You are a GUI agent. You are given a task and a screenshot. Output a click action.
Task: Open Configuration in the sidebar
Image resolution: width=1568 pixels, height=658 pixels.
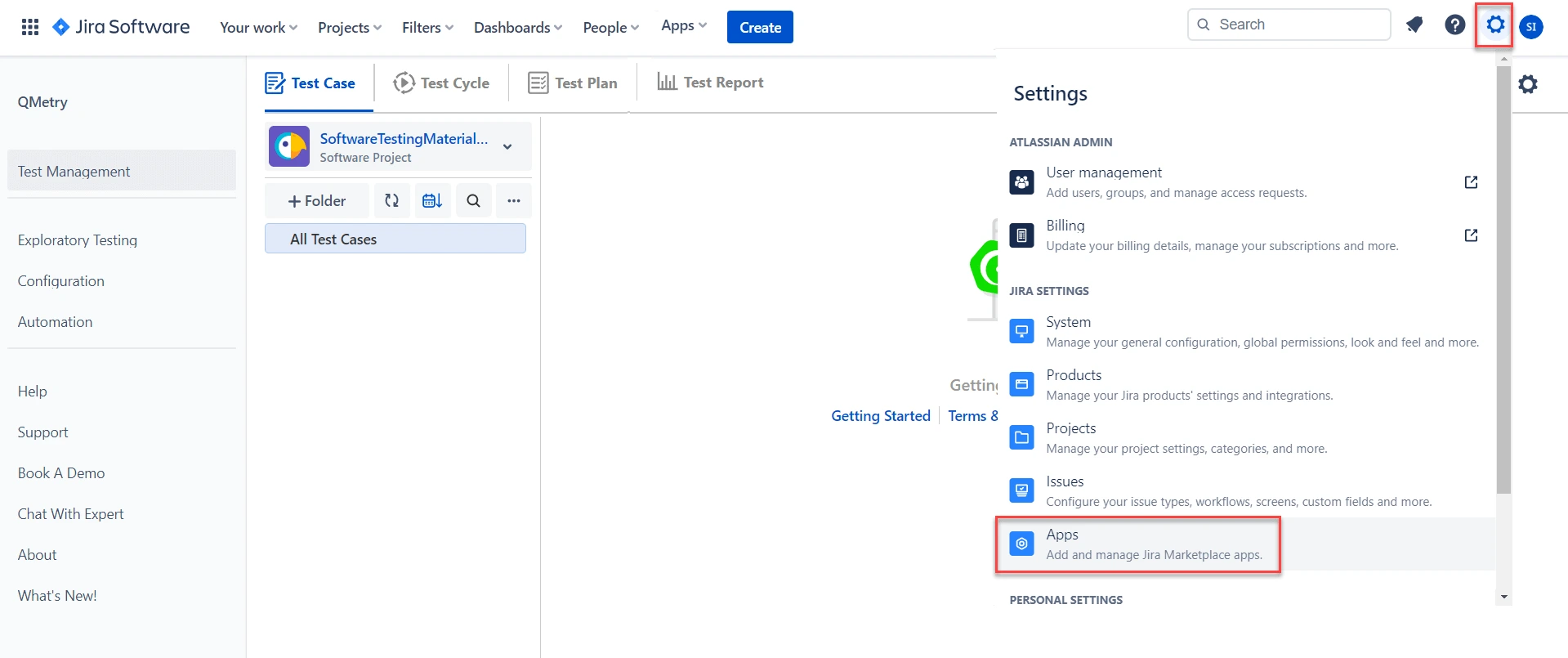tap(61, 280)
